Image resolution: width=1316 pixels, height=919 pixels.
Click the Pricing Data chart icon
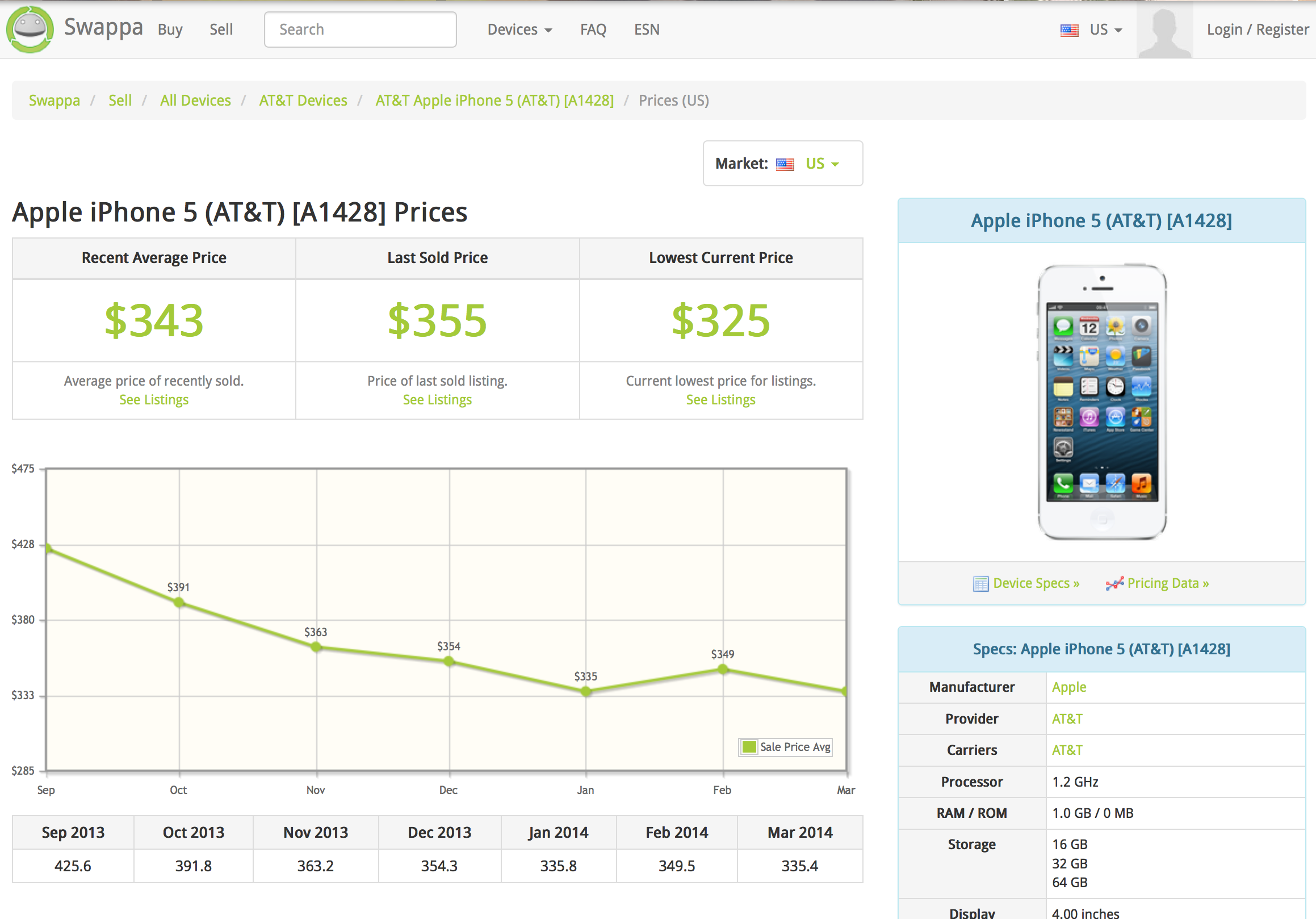(x=1114, y=584)
